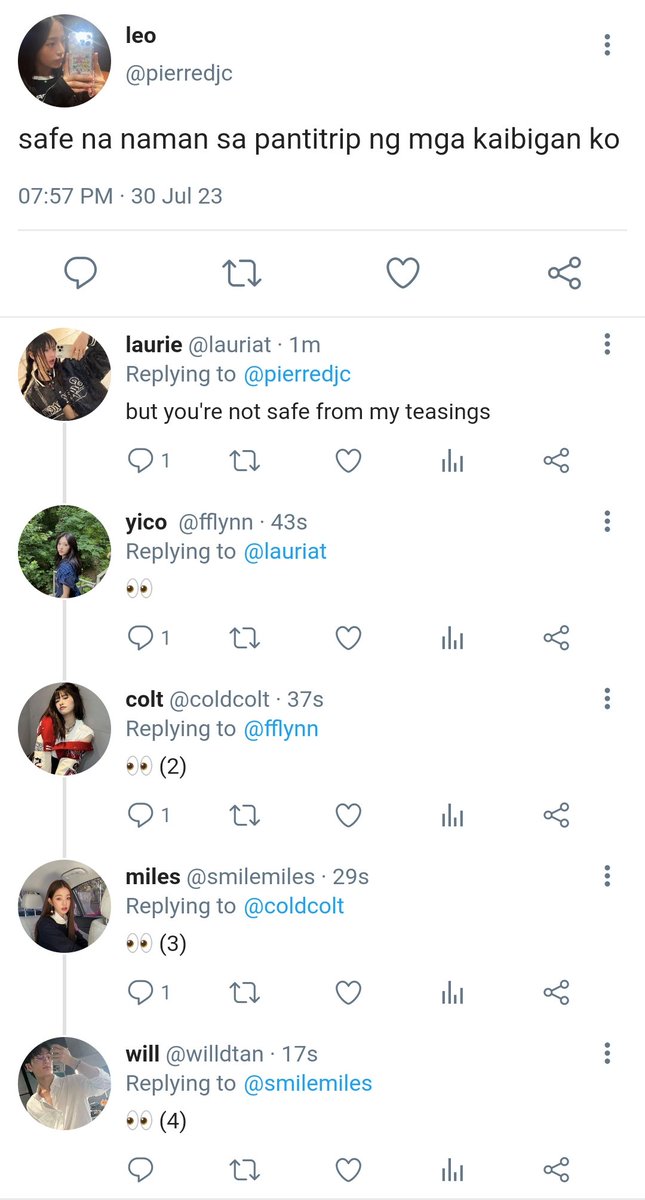This screenshot has width=645, height=1200.
Task: Open three-dot menu on miles's reply
Action: (607, 876)
